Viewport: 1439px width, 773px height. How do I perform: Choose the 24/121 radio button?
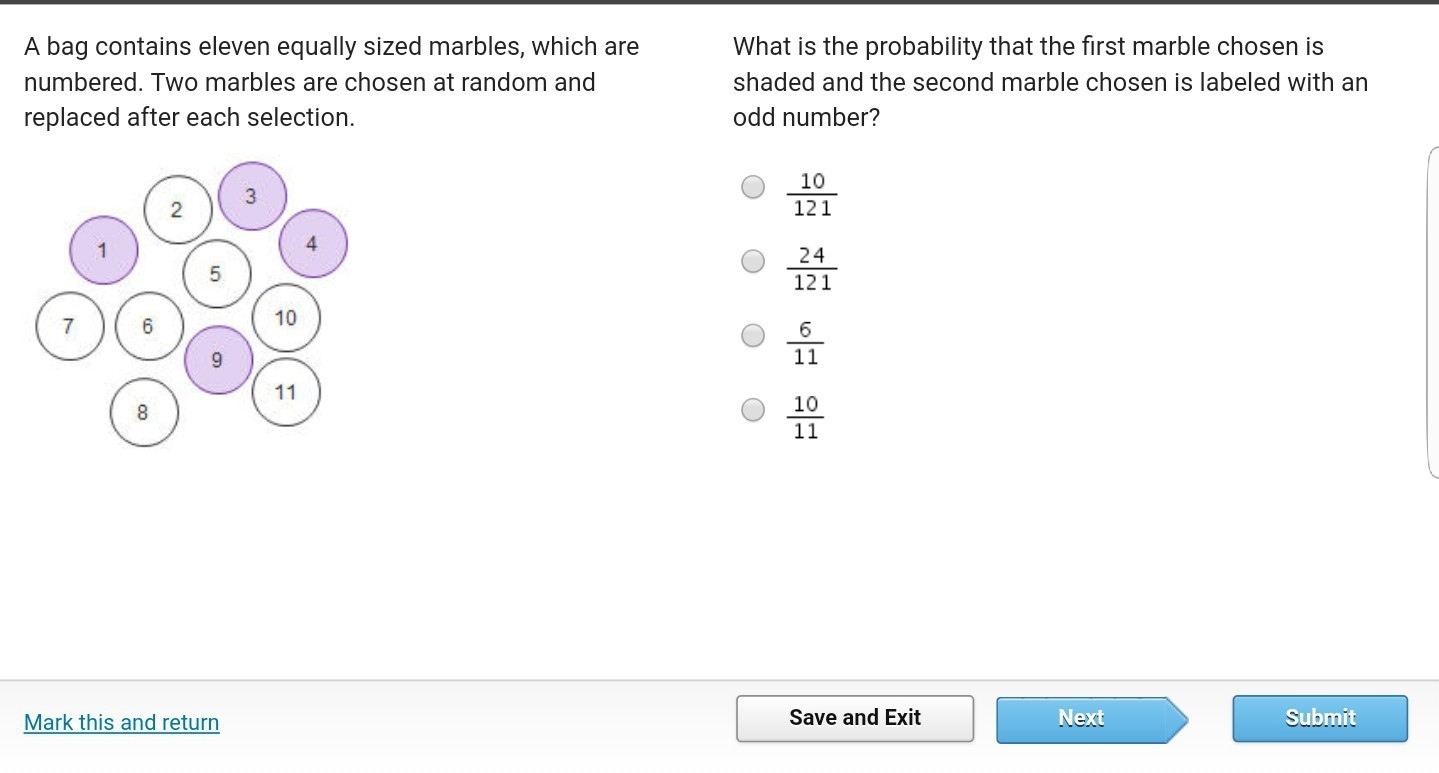click(753, 261)
